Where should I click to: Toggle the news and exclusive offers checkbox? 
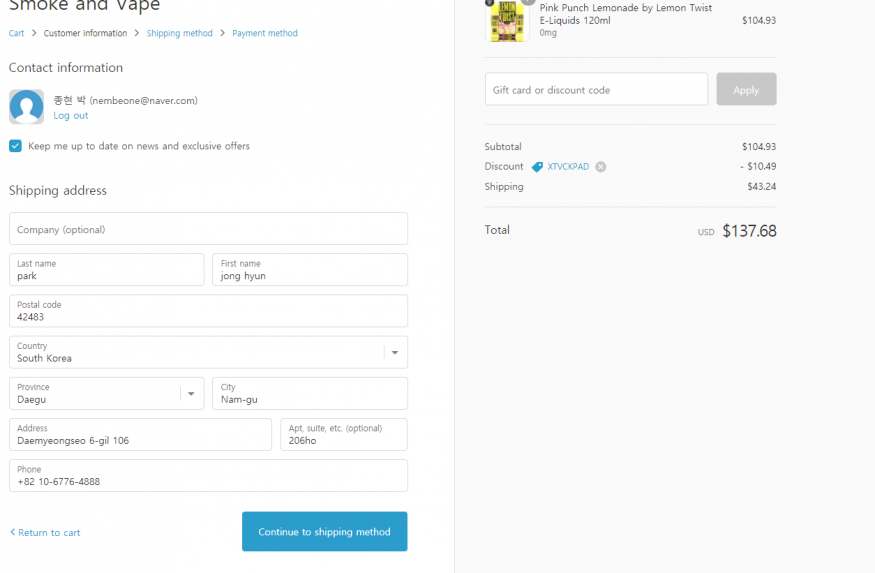click(x=16, y=146)
